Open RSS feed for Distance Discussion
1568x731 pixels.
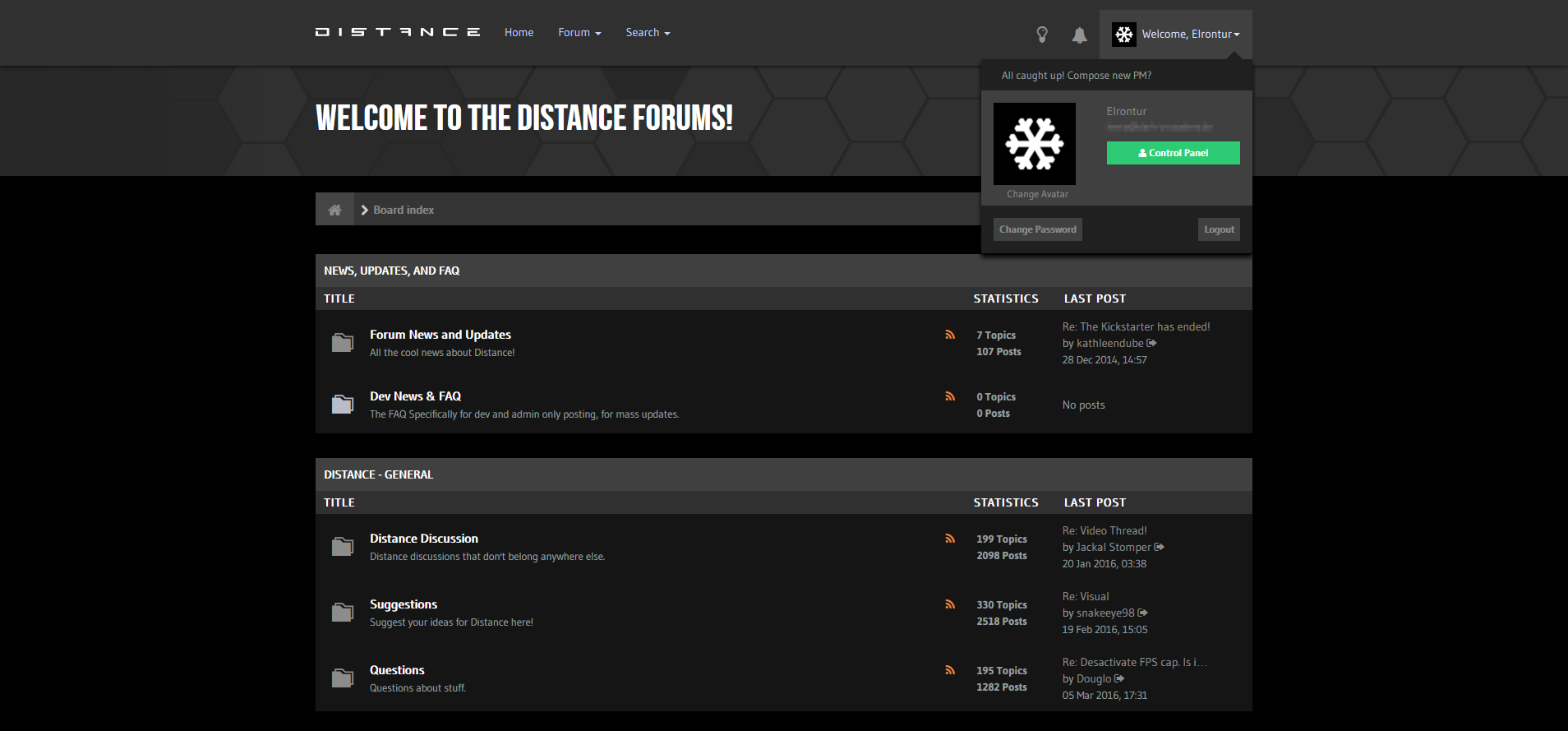coord(950,539)
